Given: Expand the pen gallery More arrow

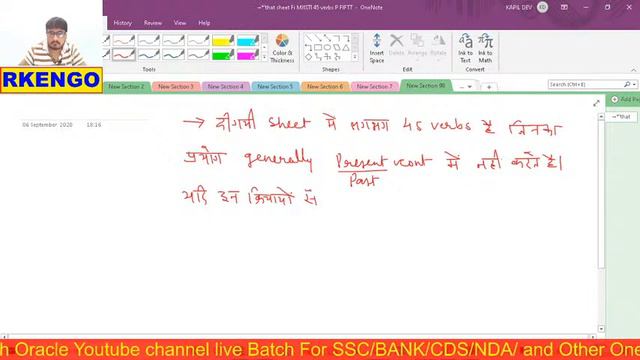Looking at the screenshot, I should click(x=264, y=58).
